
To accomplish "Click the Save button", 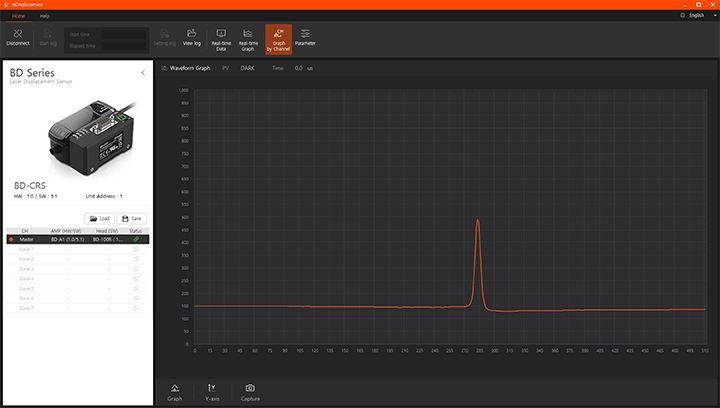I will click(132, 218).
